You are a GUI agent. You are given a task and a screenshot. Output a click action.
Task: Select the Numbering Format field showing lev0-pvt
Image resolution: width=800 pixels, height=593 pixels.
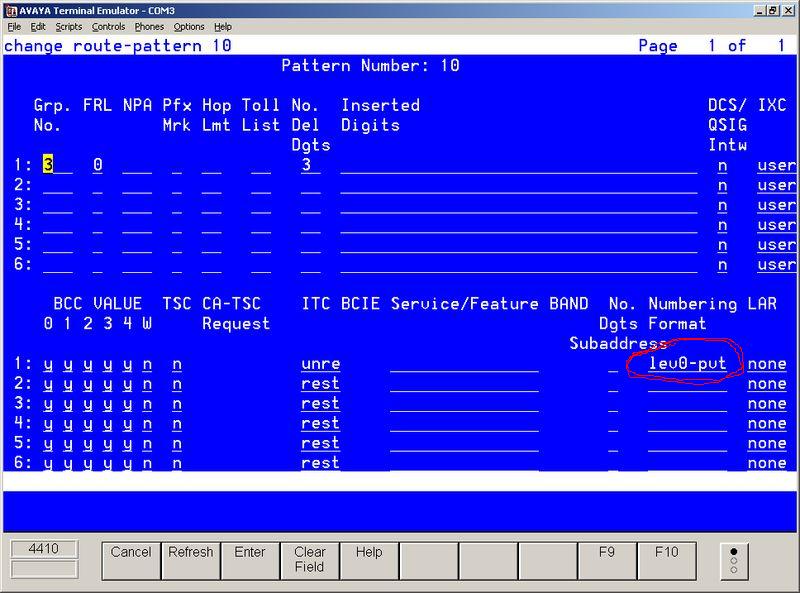[687, 364]
